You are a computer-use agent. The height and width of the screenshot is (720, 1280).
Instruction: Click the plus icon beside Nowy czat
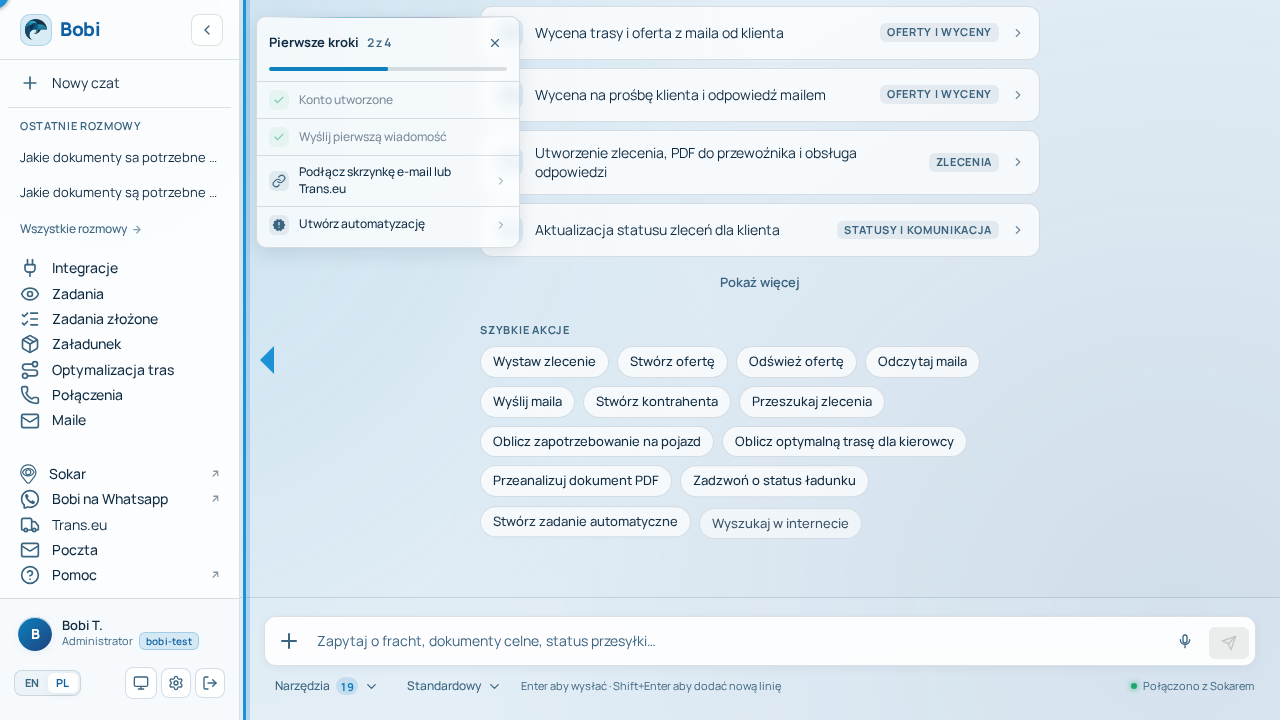click(x=30, y=83)
